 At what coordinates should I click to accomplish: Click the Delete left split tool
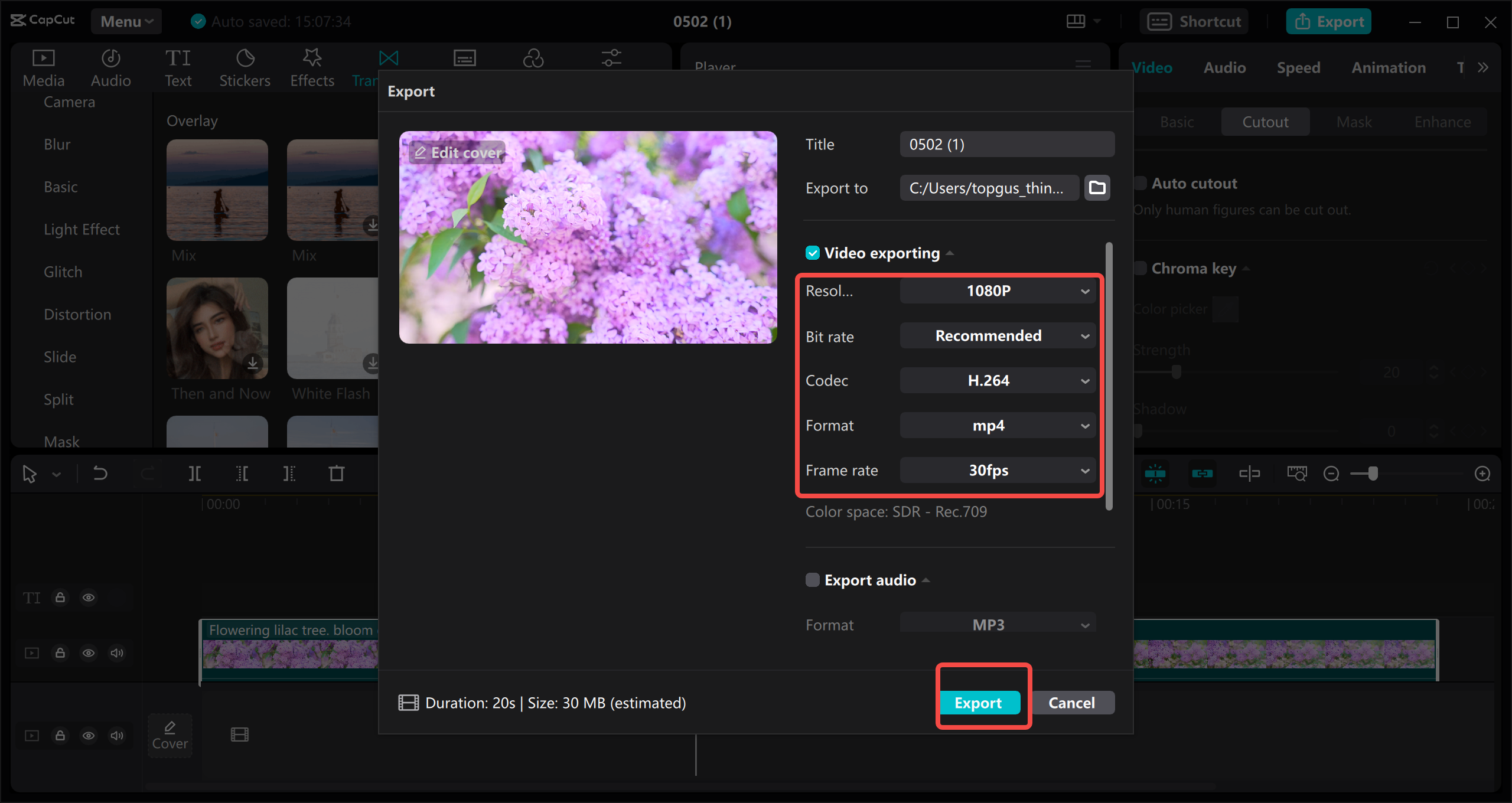[242, 474]
